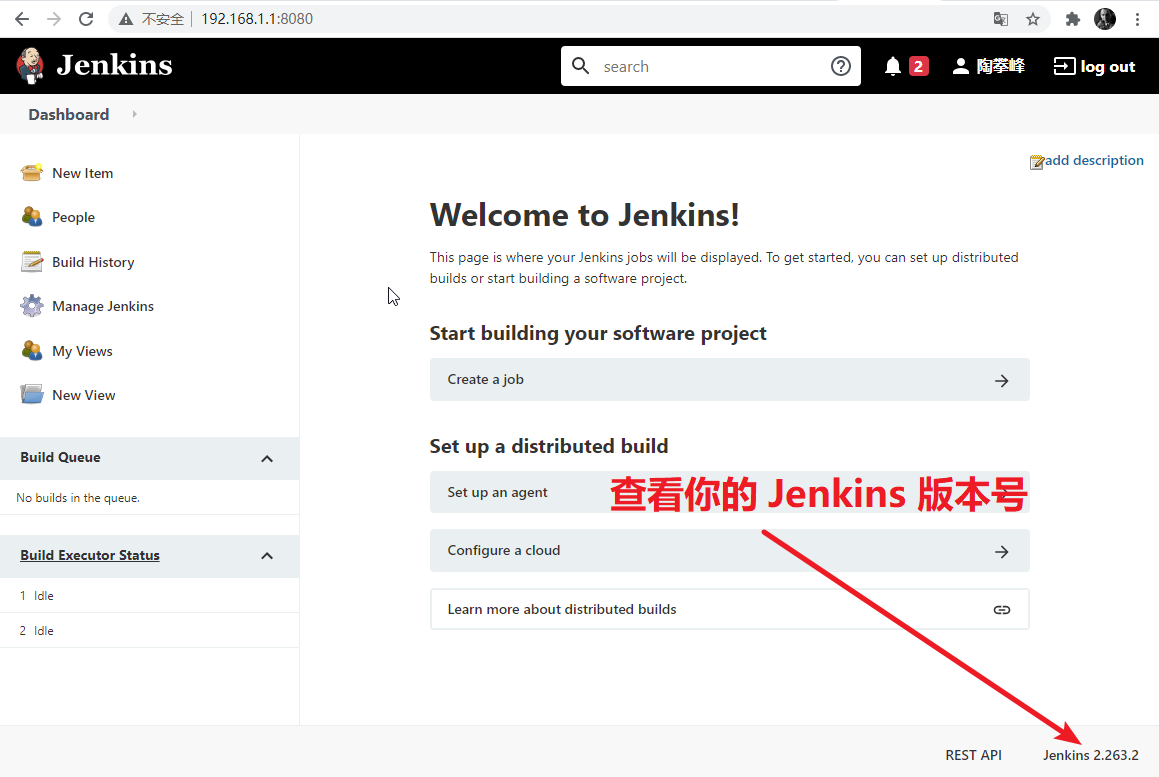
Task: Bookmark the page with the star icon
Action: (x=1033, y=19)
